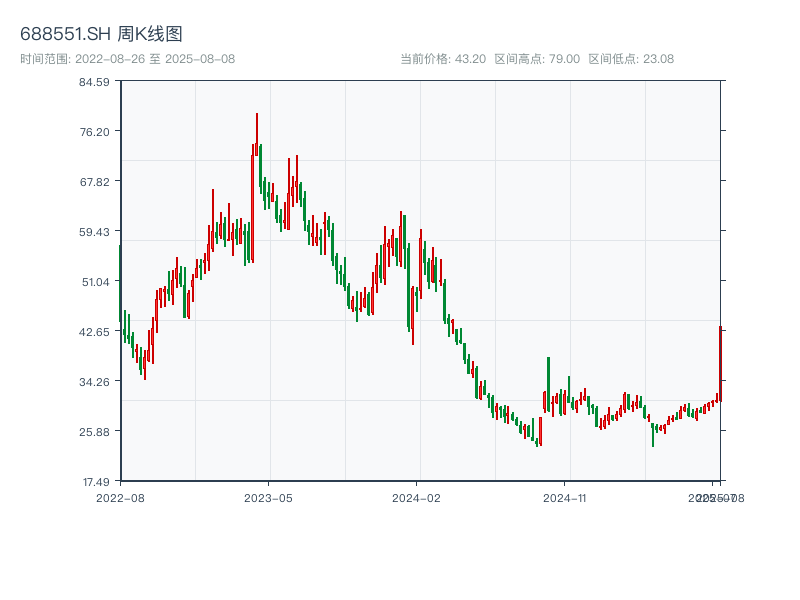Click y-axis label 84.59
Screen dimensions: 800x600
click(94, 82)
